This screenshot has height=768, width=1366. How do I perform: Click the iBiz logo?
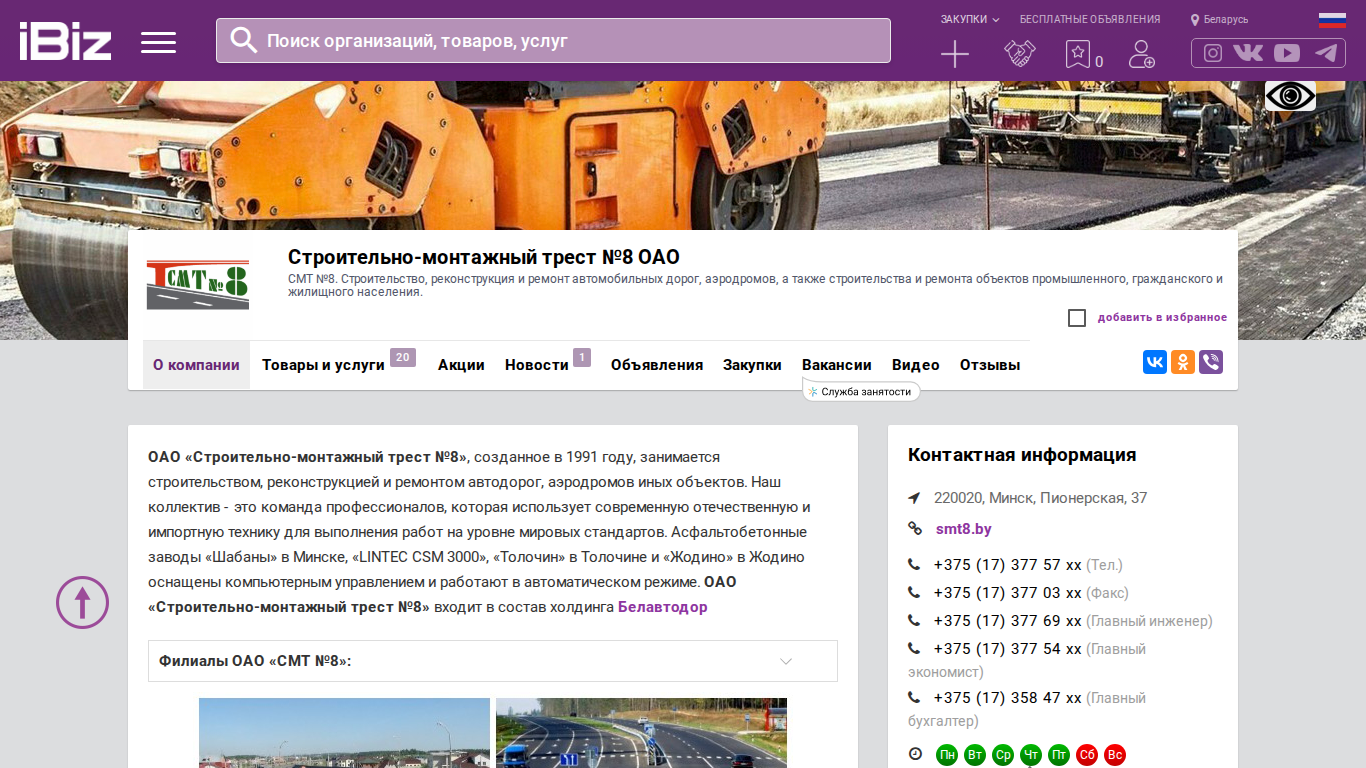(65, 41)
